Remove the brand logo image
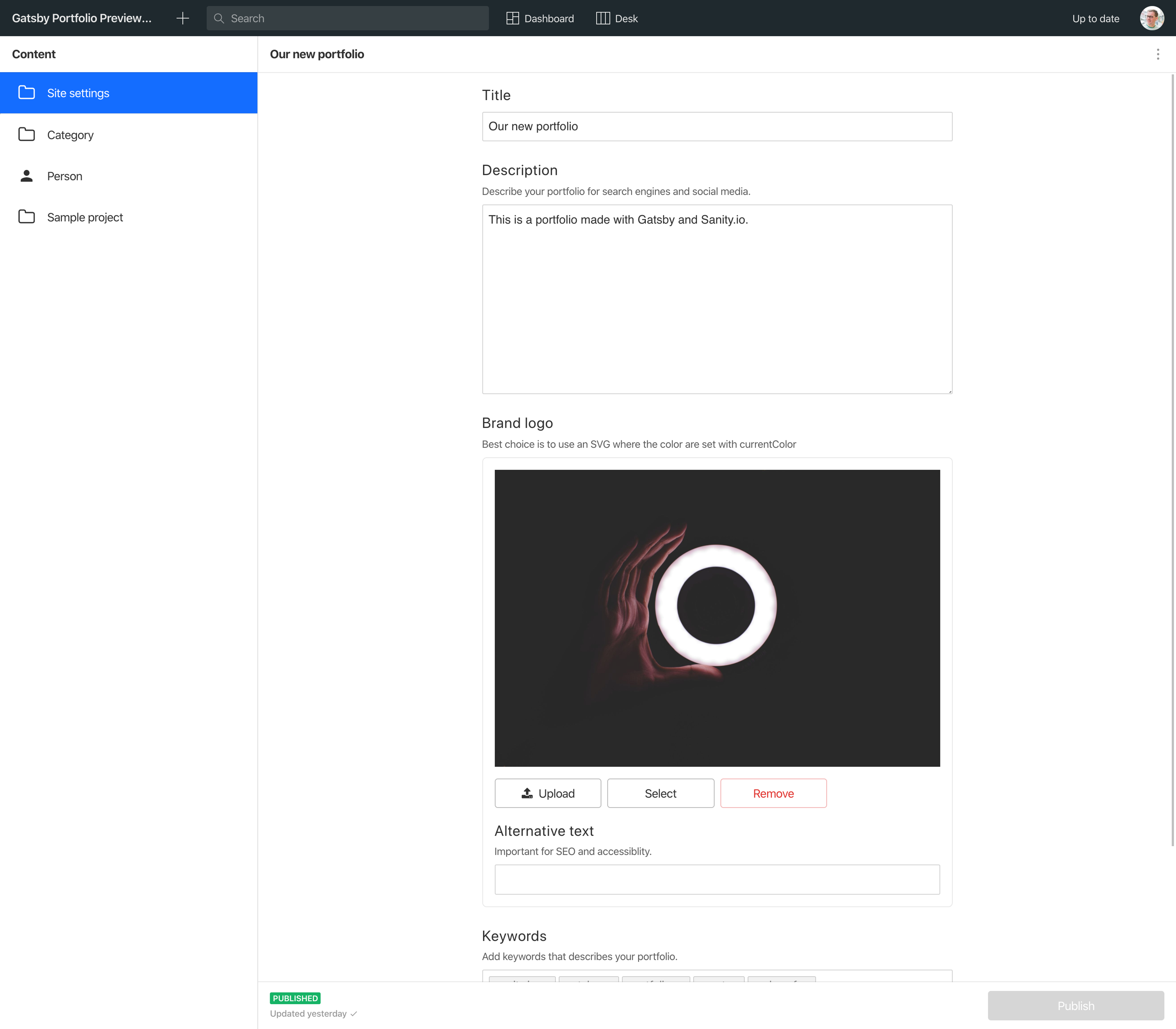Image resolution: width=1176 pixels, height=1029 pixels. point(773,793)
